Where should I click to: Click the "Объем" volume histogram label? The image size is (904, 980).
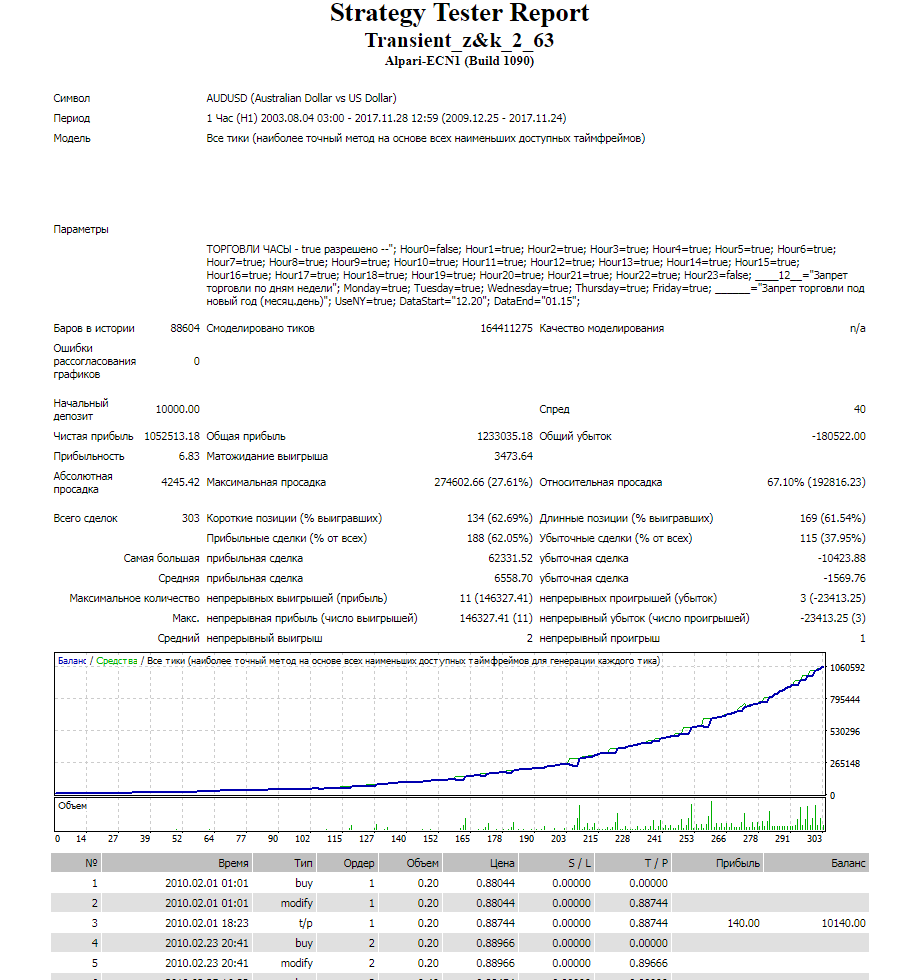point(73,806)
